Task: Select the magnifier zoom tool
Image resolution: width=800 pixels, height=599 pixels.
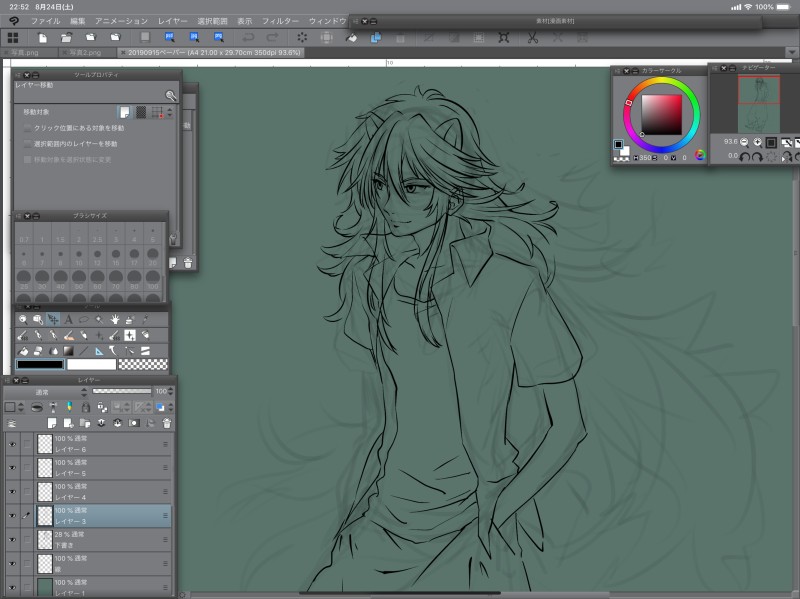Action: pos(24,319)
